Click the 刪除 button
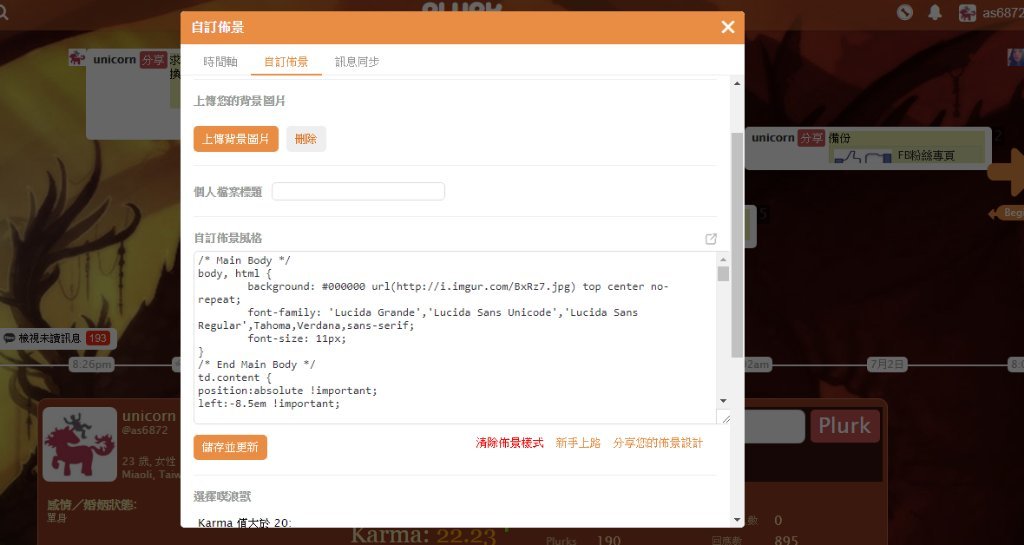1024x545 pixels. point(306,139)
